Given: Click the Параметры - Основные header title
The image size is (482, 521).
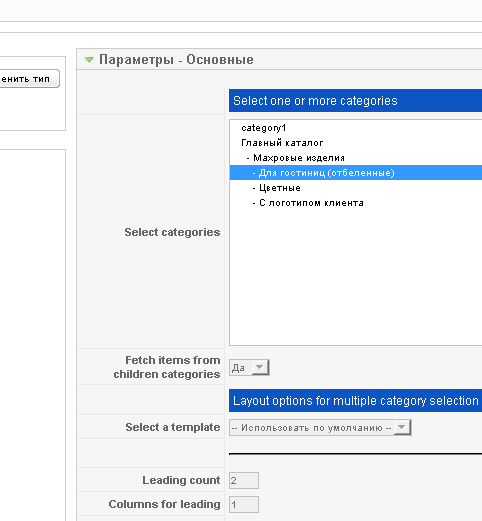Looking at the screenshot, I should 176,60.
